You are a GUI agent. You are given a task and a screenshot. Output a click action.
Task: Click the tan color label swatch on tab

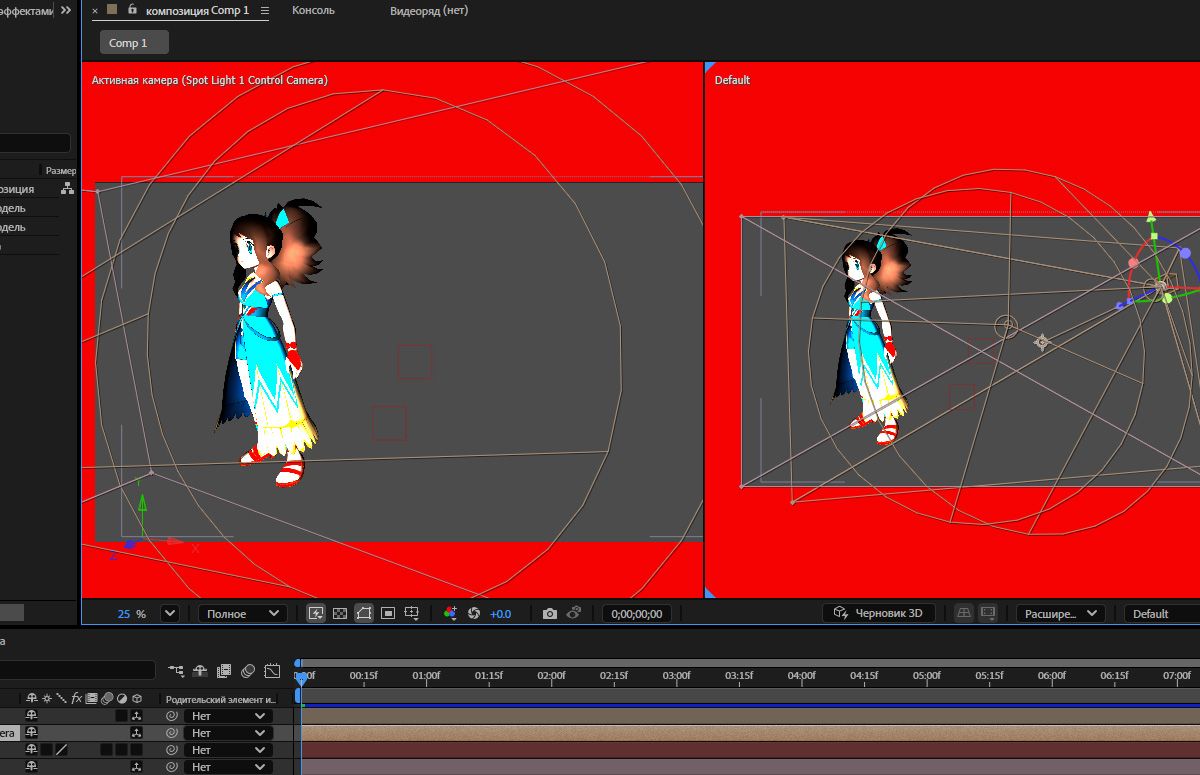[x=113, y=10]
